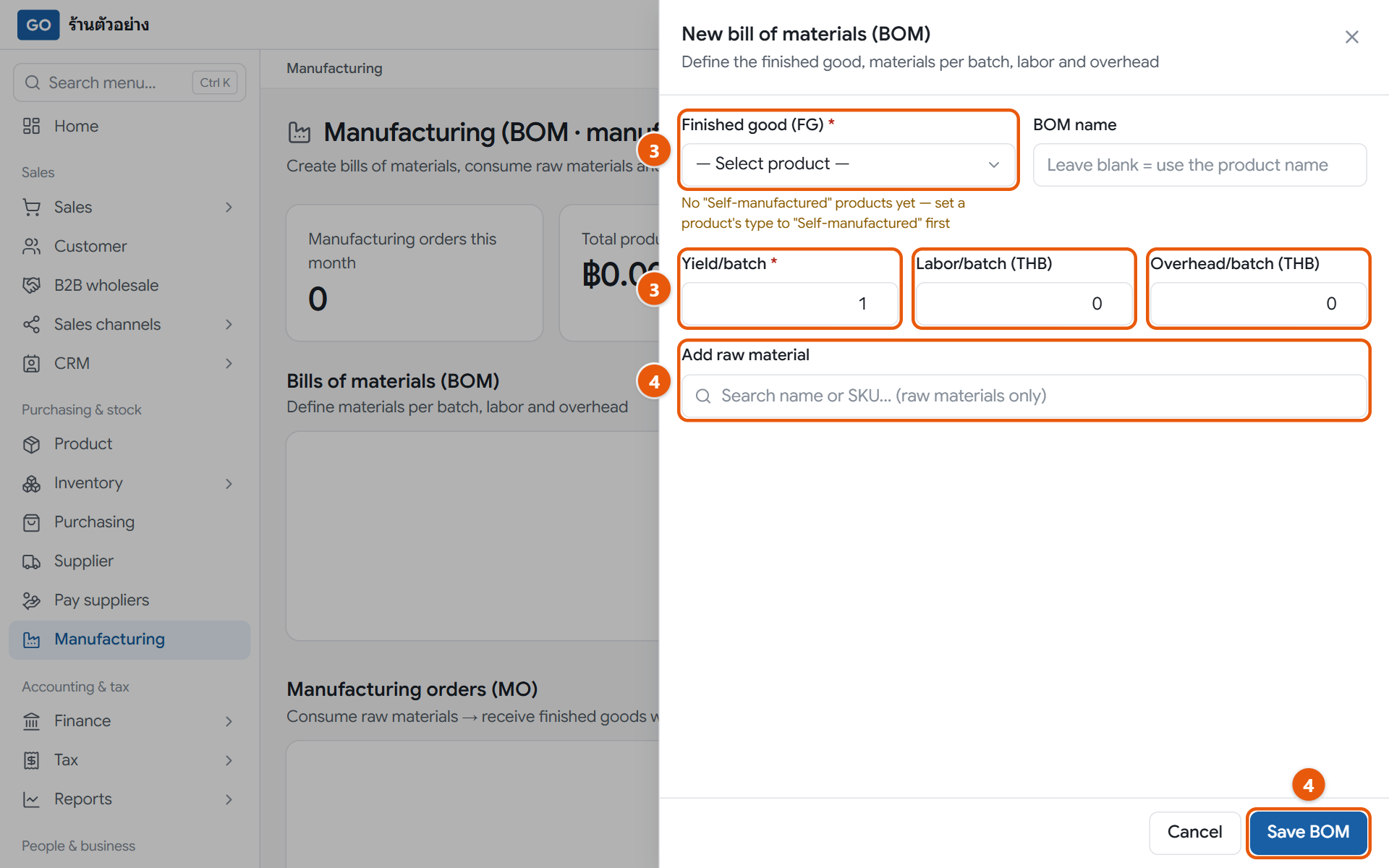Viewport: 1389px width, 868px height.
Task: Focus the Search menu field
Action: point(129,82)
